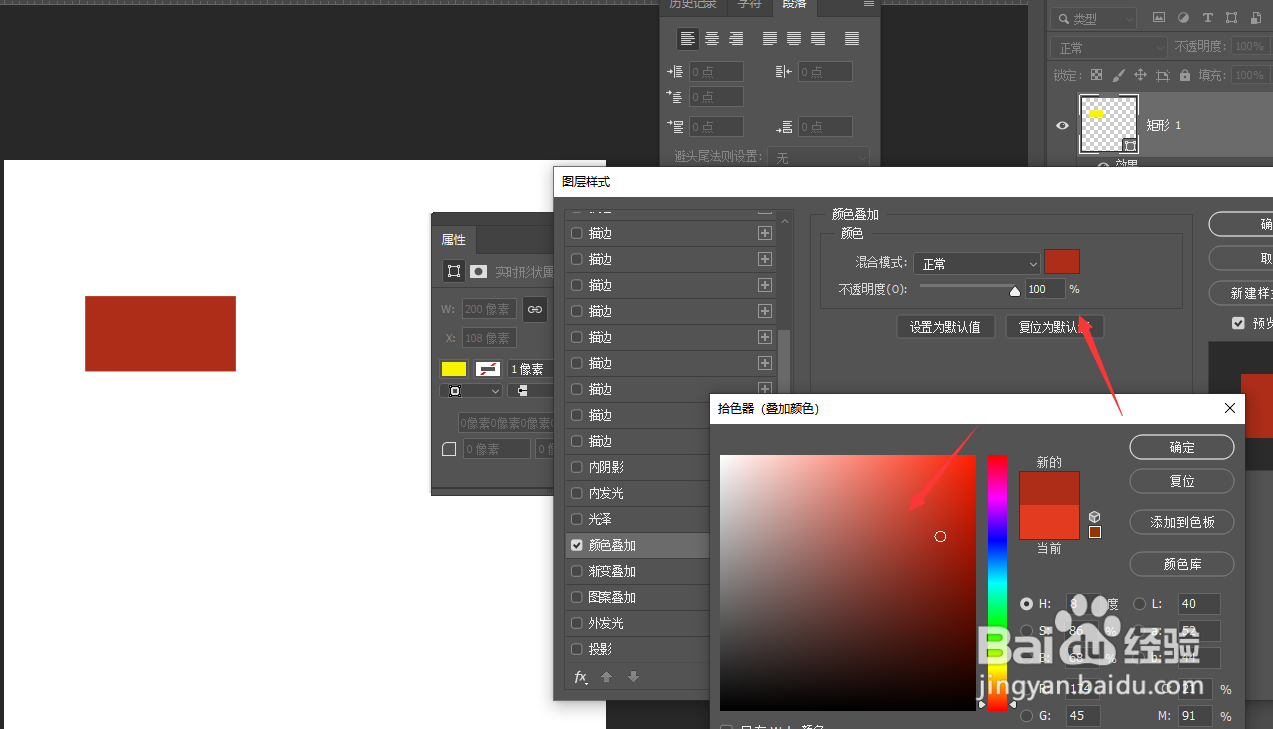1273x729 pixels.
Task: Choose justify last centered paragraph icon
Action: 794,39
